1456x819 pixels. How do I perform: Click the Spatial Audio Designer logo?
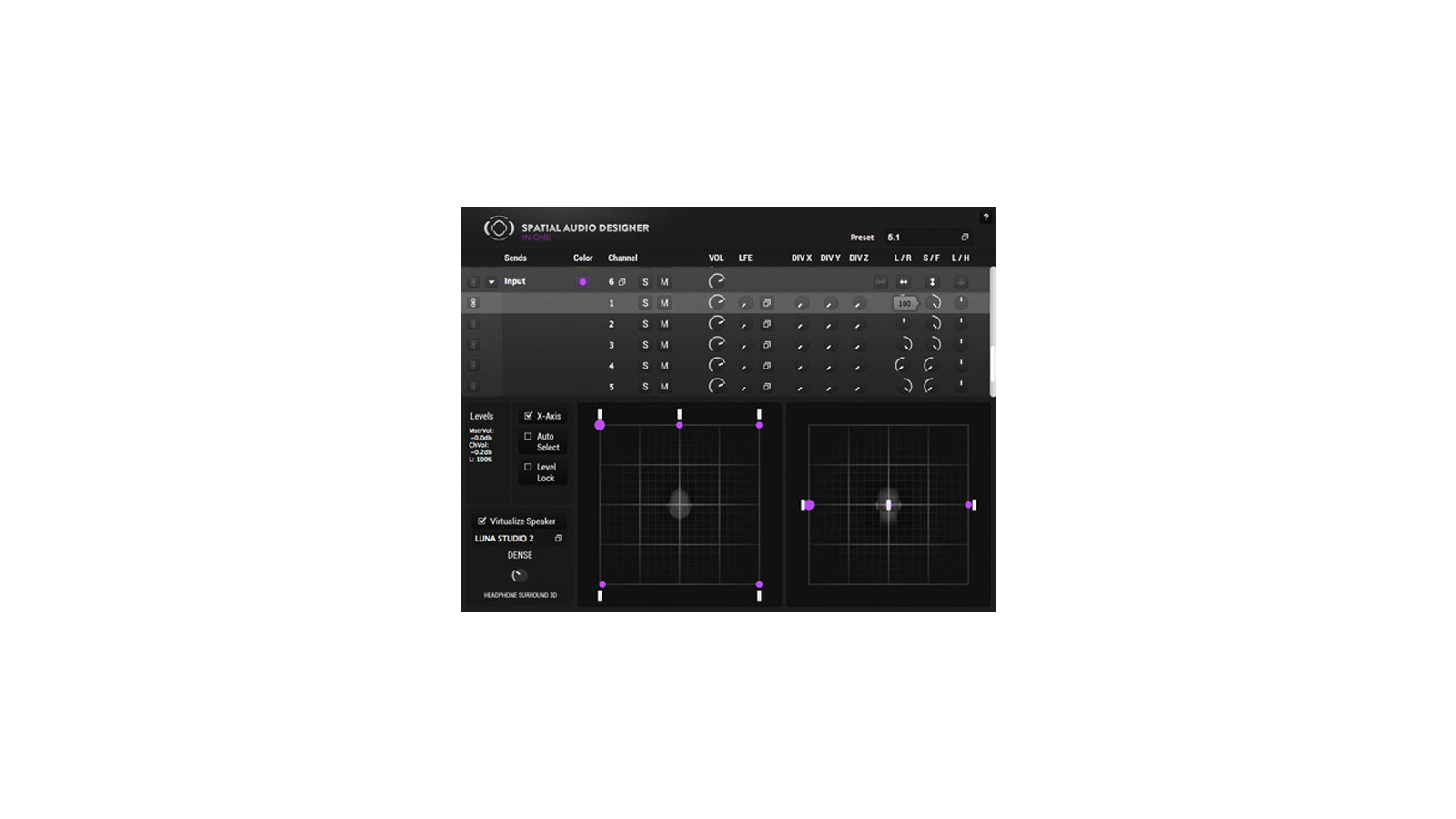499,228
